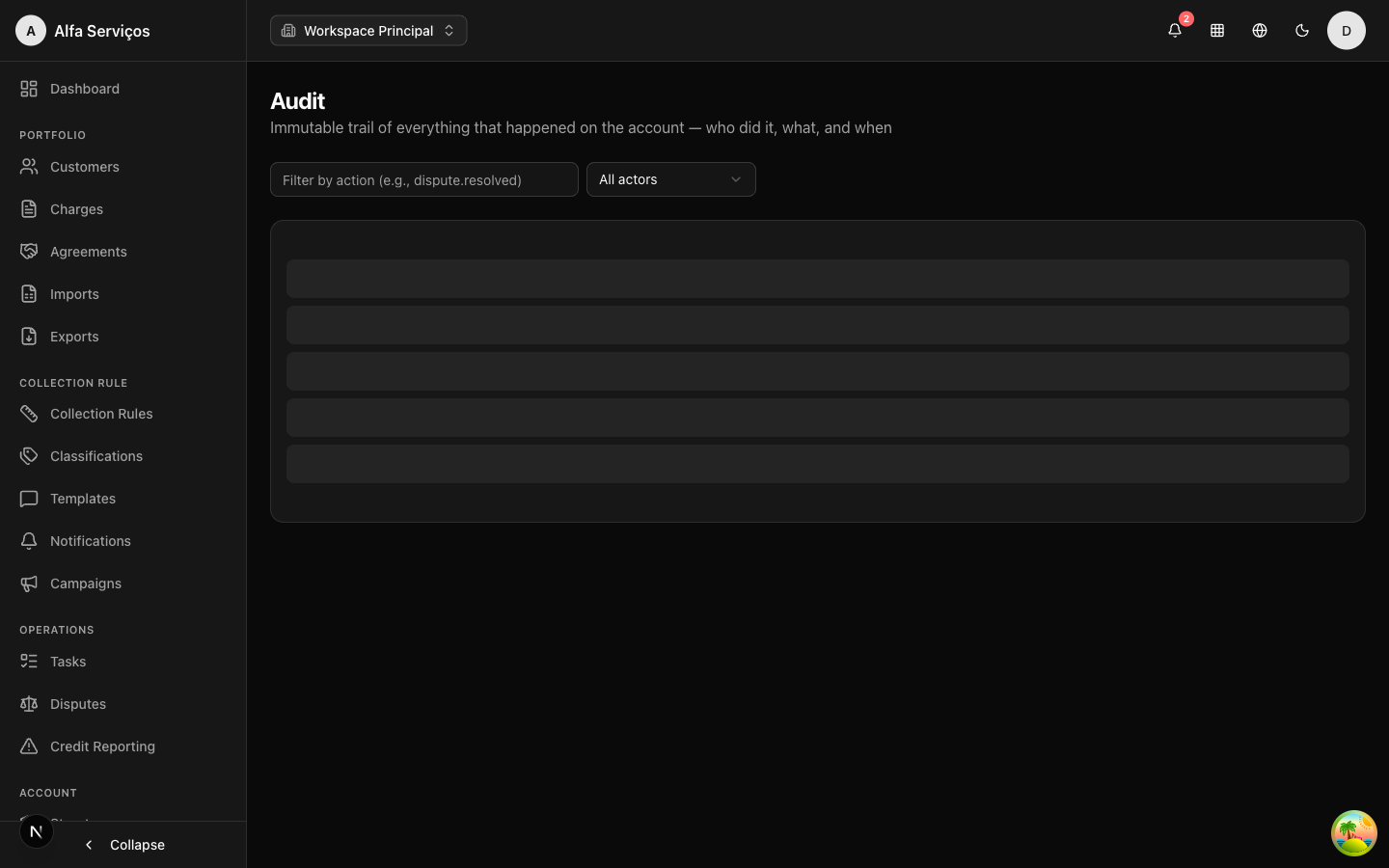Click the Agreements handshake icon
This screenshot has height=868, width=1389.
(29, 252)
